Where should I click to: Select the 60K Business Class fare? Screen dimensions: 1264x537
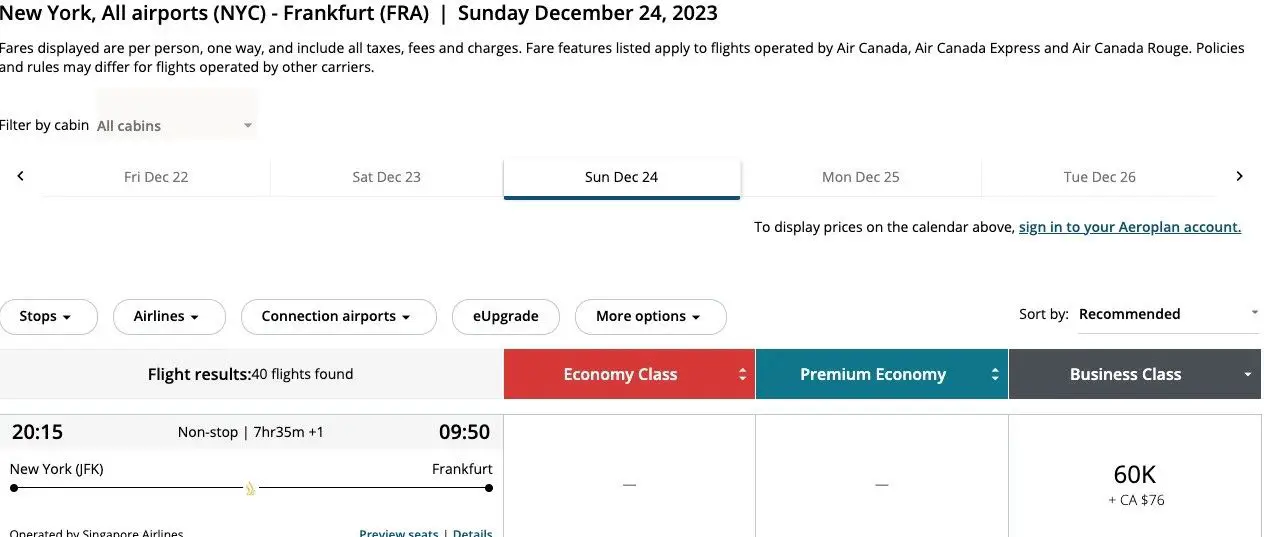pos(1135,483)
